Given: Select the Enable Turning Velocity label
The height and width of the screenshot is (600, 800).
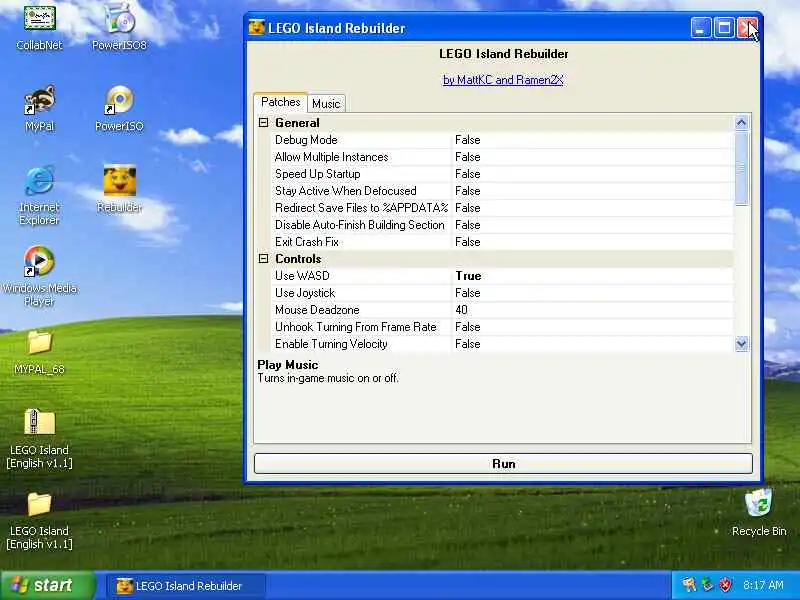Looking at the screenshot, I should pyautogui.click(x=331, y=344).
